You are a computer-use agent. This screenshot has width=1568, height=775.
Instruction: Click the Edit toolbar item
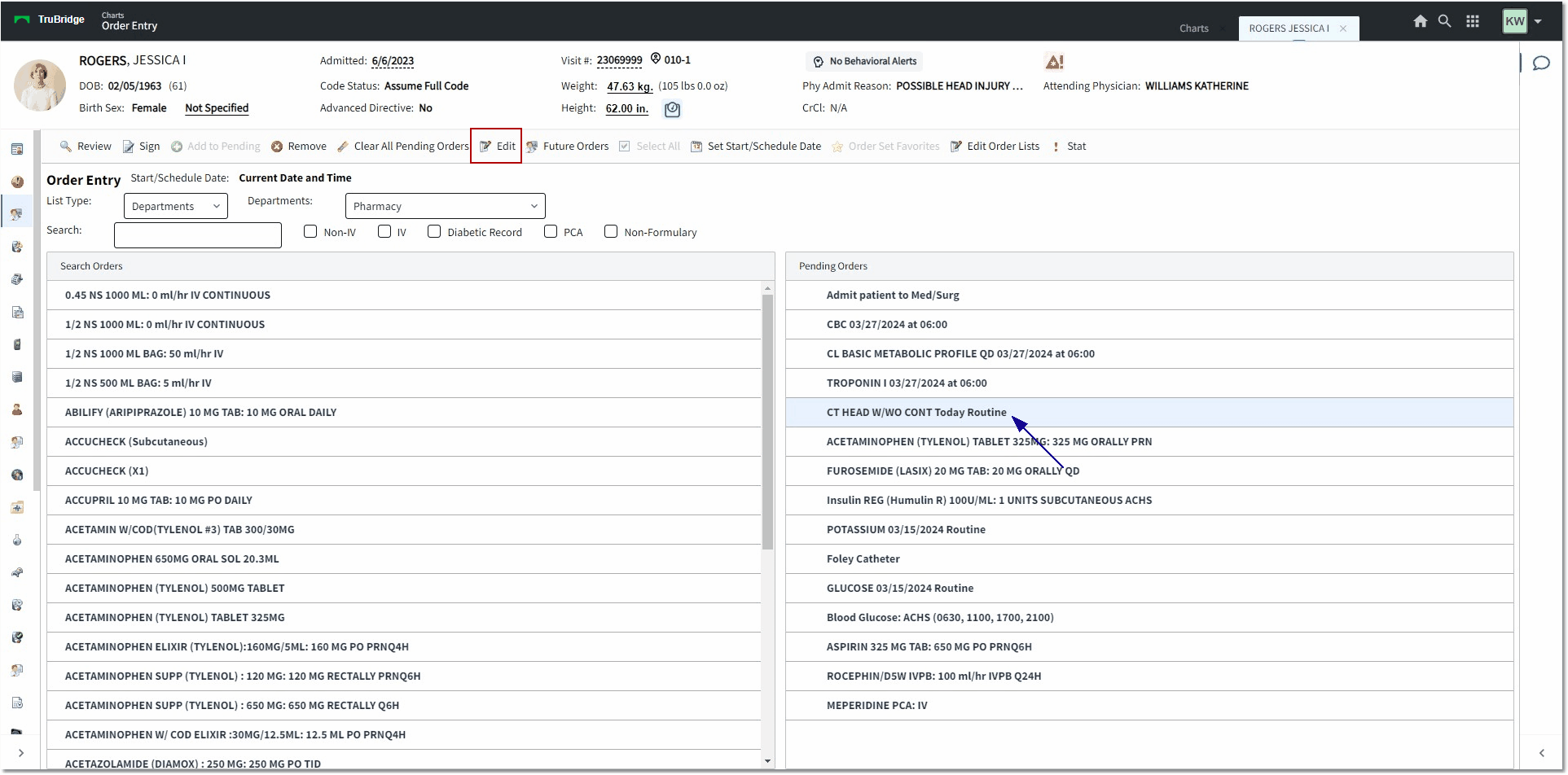pos(497,147)
